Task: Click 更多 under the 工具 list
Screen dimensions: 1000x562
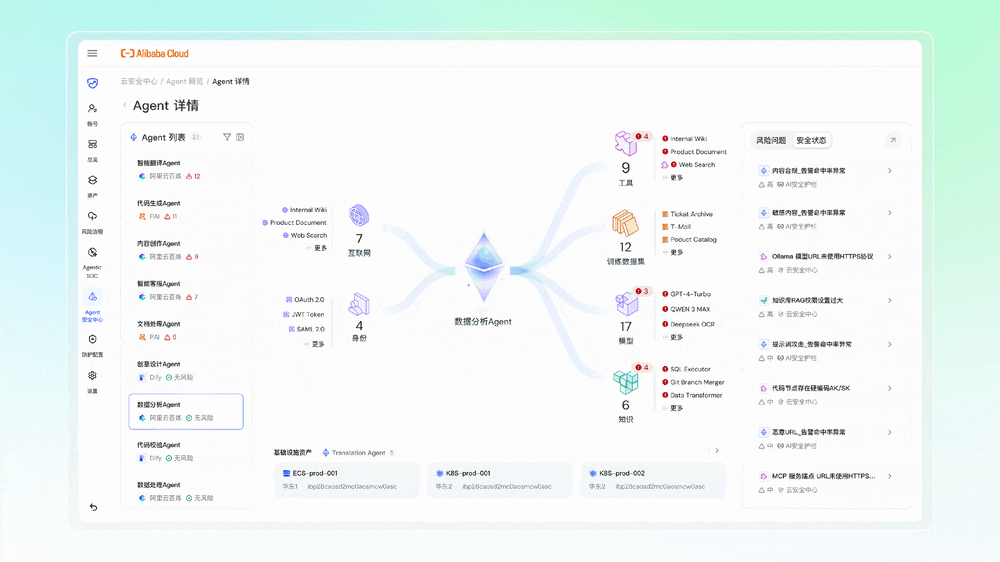Action: tap(677, 178)
